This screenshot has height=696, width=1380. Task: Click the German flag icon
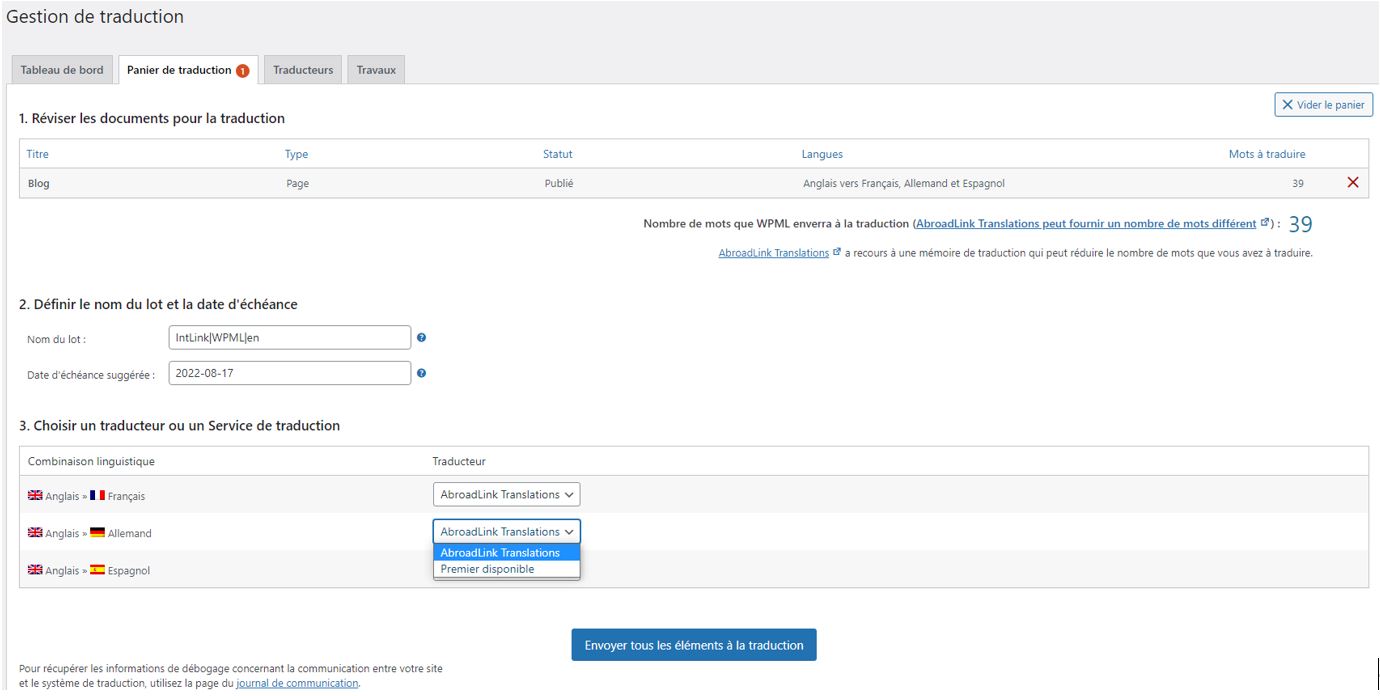pos(97,533)
